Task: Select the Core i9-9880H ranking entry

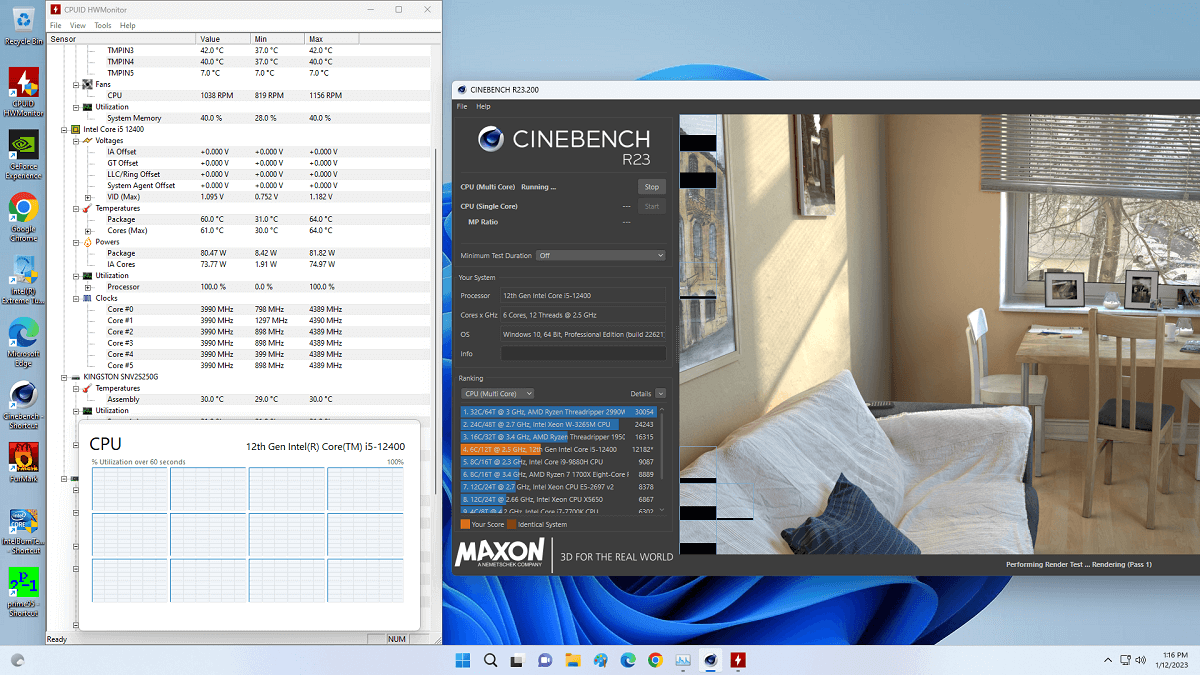Action: (x=557, y=462)
